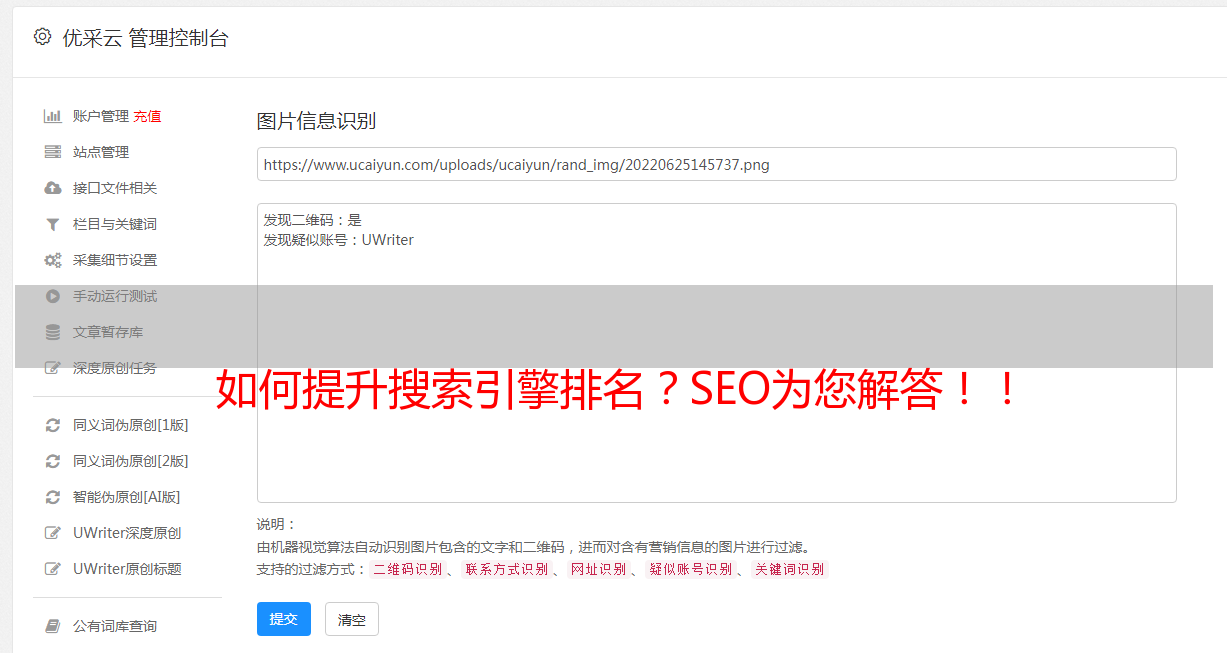Click the 二维码识别 tag
Viewport: 1227px width, 653px height.
(407, 569)
